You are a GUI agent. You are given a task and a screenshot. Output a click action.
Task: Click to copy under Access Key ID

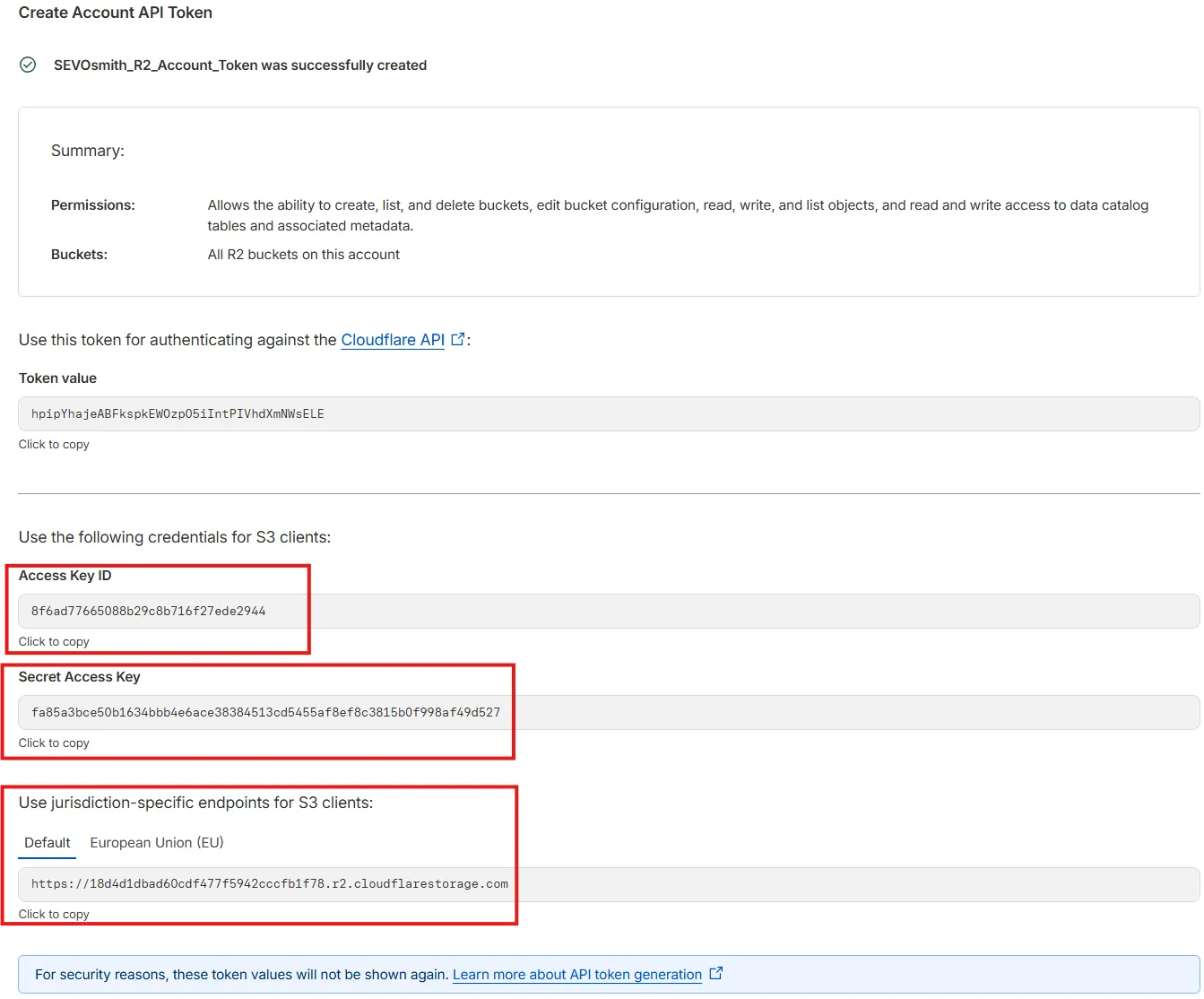(x=54, y=642)
